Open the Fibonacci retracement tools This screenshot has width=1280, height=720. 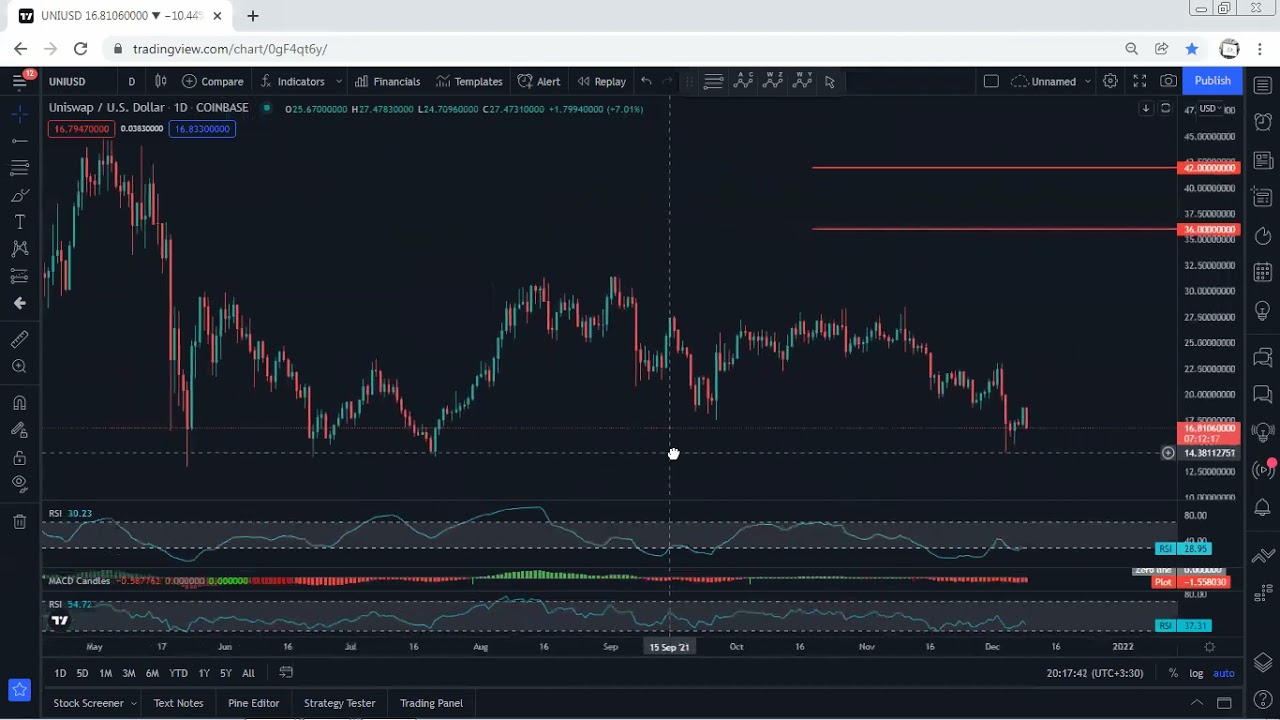point(19,168)
